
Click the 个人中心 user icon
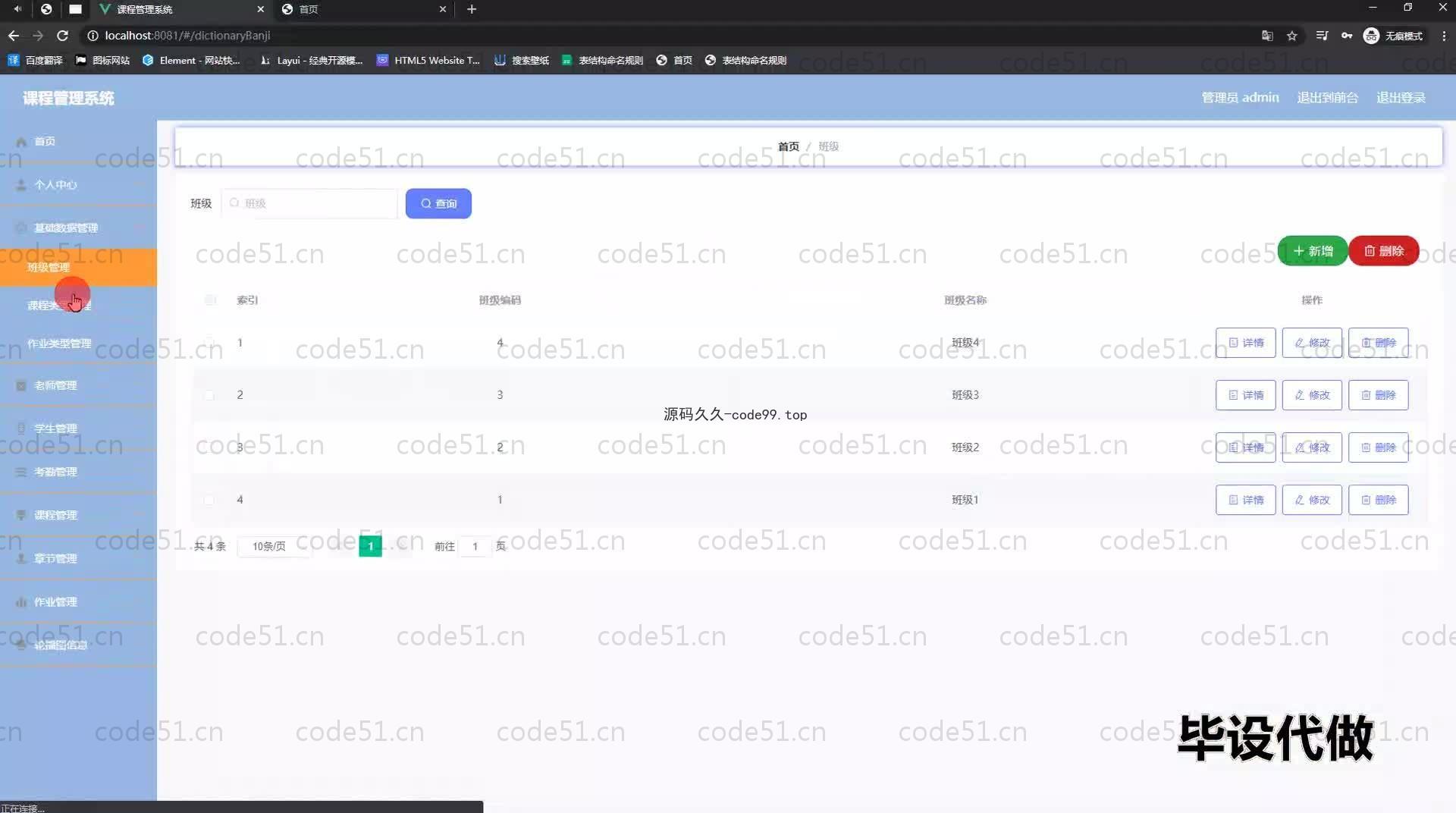[21, 185]
